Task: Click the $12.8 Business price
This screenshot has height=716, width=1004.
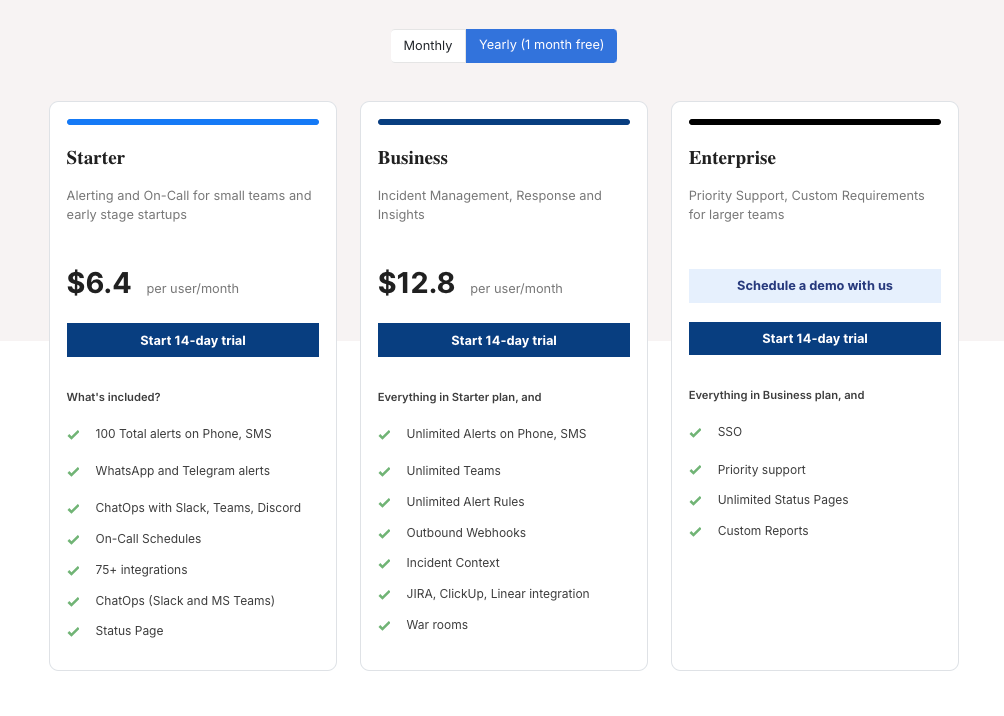Action: (x=416, y=283)
